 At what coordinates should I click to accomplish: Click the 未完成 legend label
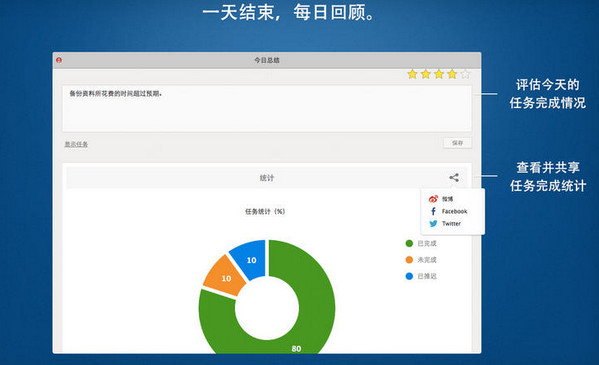pyautogui.click(x=427, y=260)
